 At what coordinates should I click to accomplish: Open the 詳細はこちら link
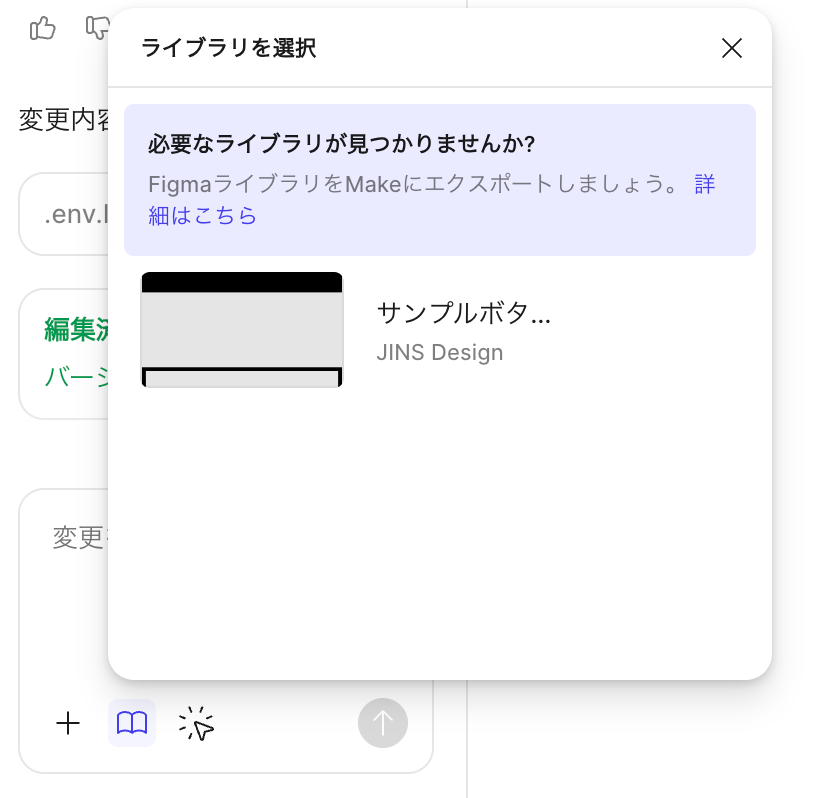[202, 215]
